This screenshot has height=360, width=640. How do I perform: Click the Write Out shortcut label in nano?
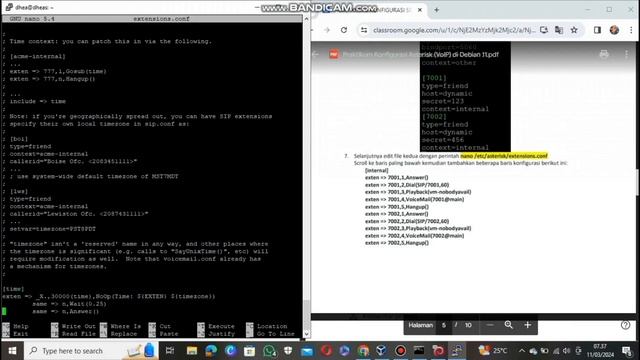[x=78, y=326]
